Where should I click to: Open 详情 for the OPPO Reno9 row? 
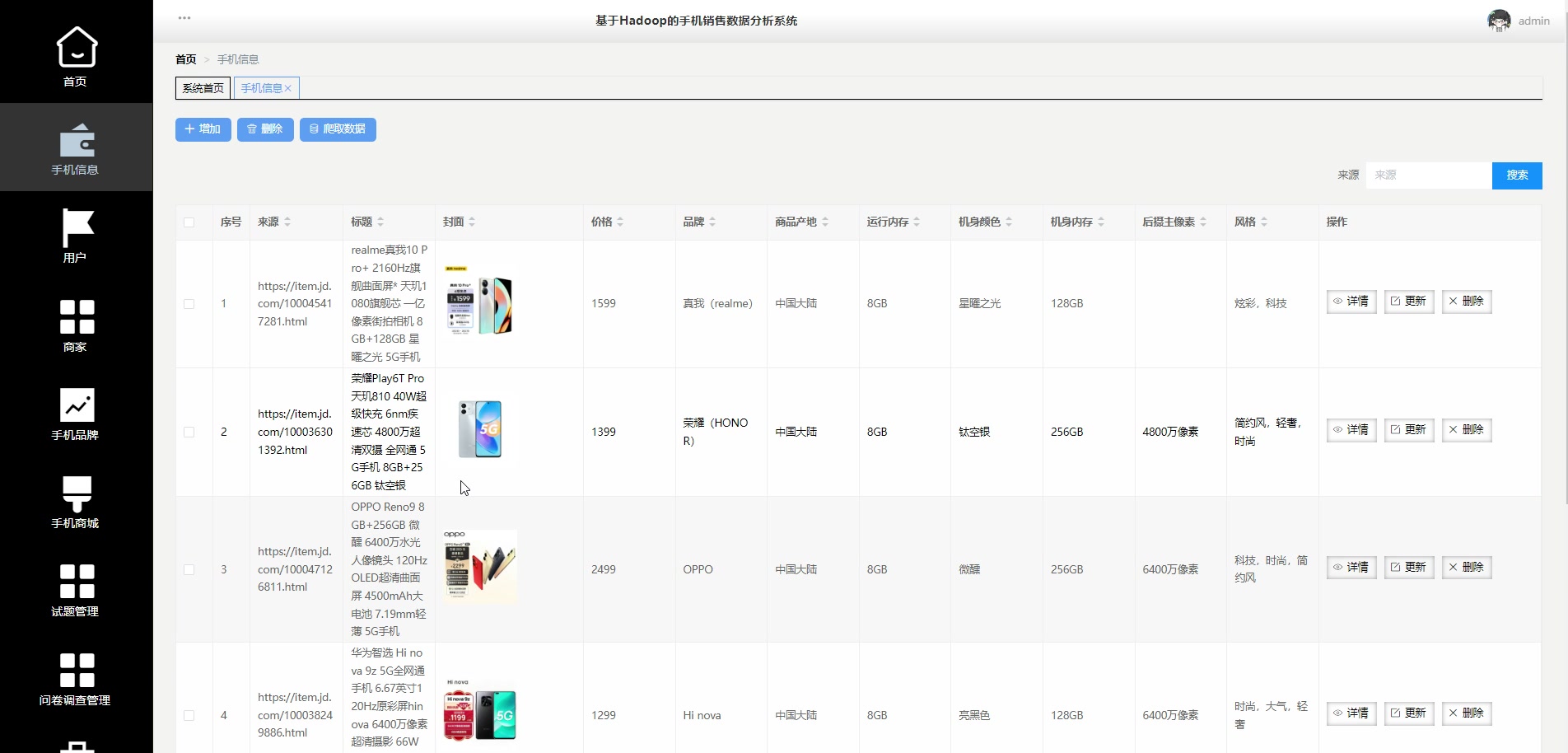[1351, 568]
